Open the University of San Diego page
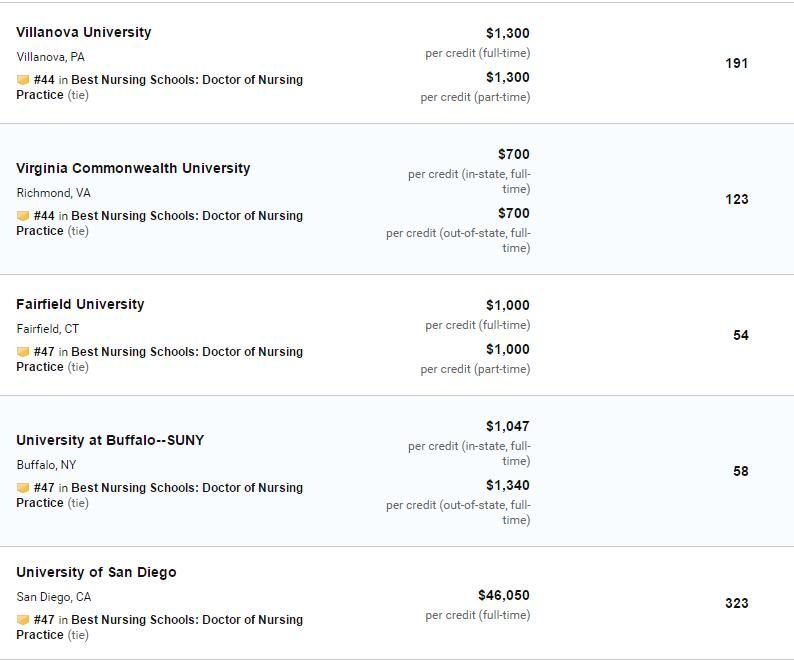The image size is (794, 660). (x=96, y=572)
